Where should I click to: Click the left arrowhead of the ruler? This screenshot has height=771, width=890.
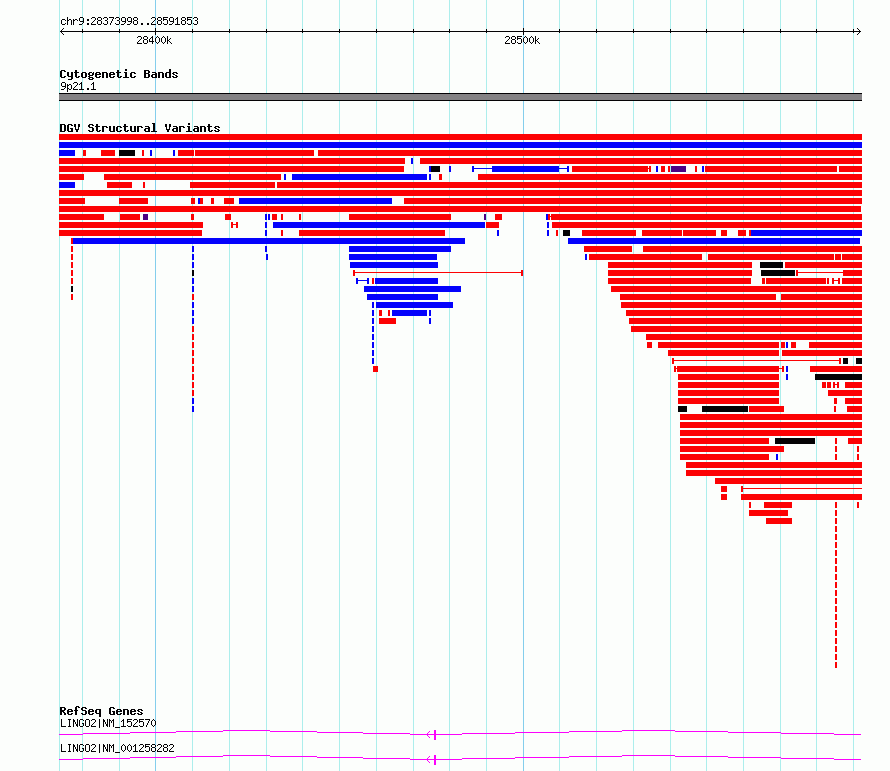pos(62,32)
